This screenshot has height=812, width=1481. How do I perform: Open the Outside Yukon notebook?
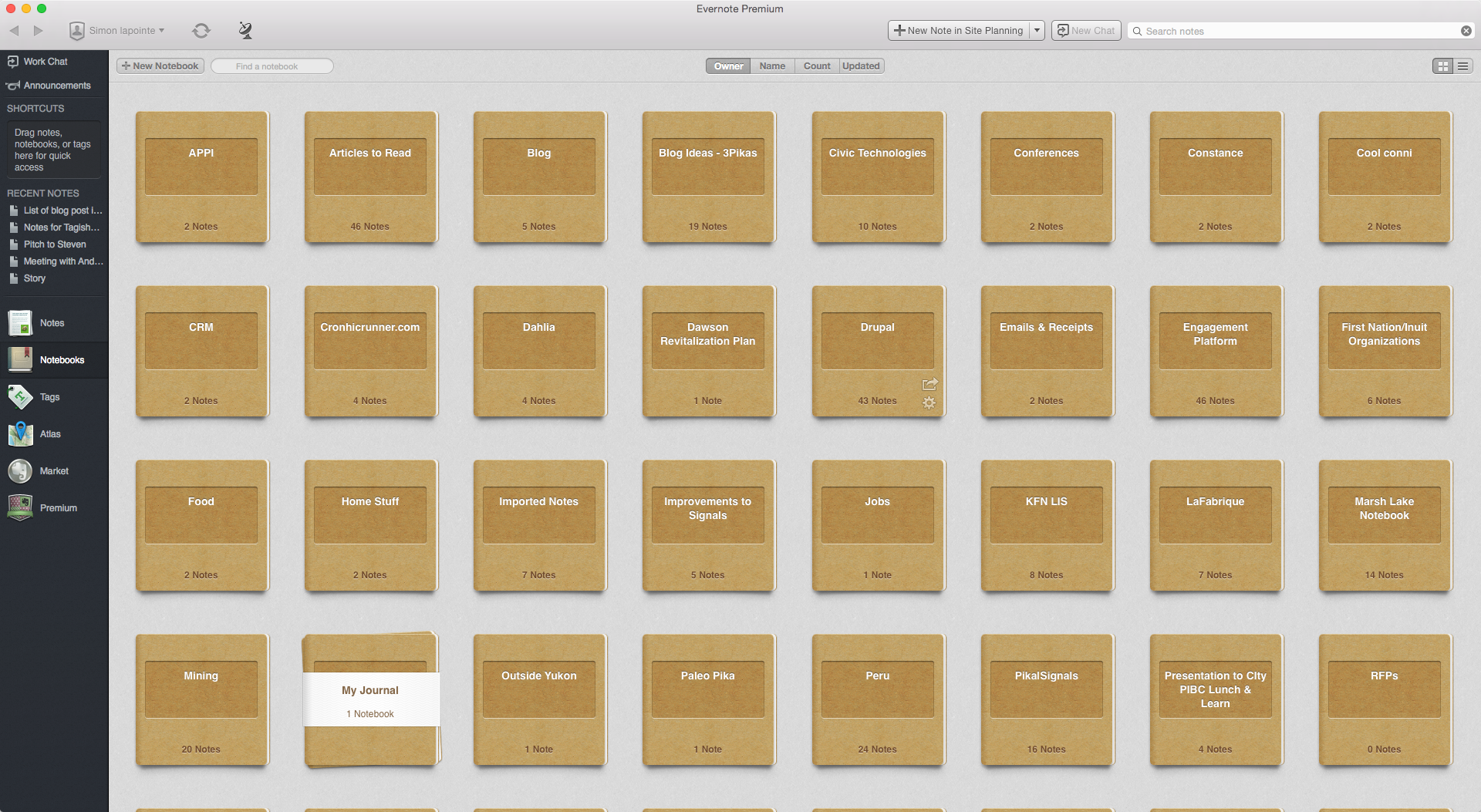[x=539, y=700]
